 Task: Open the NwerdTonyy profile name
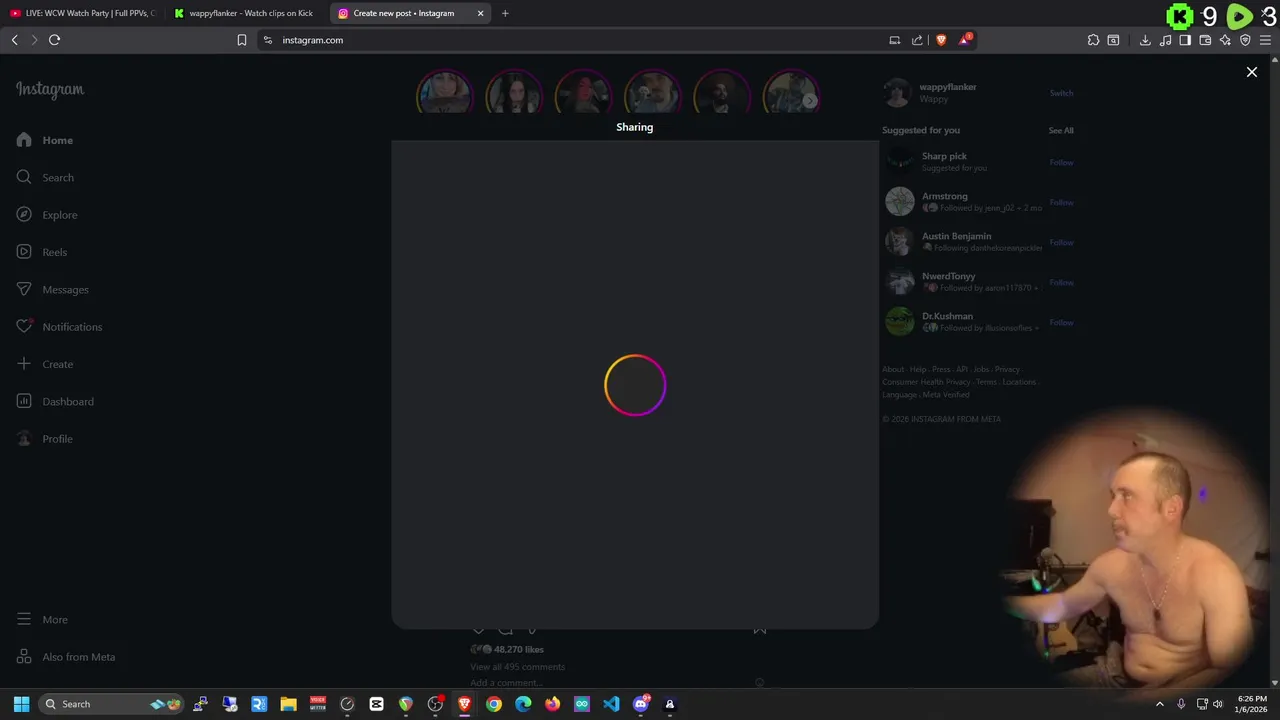coord(948,276)
